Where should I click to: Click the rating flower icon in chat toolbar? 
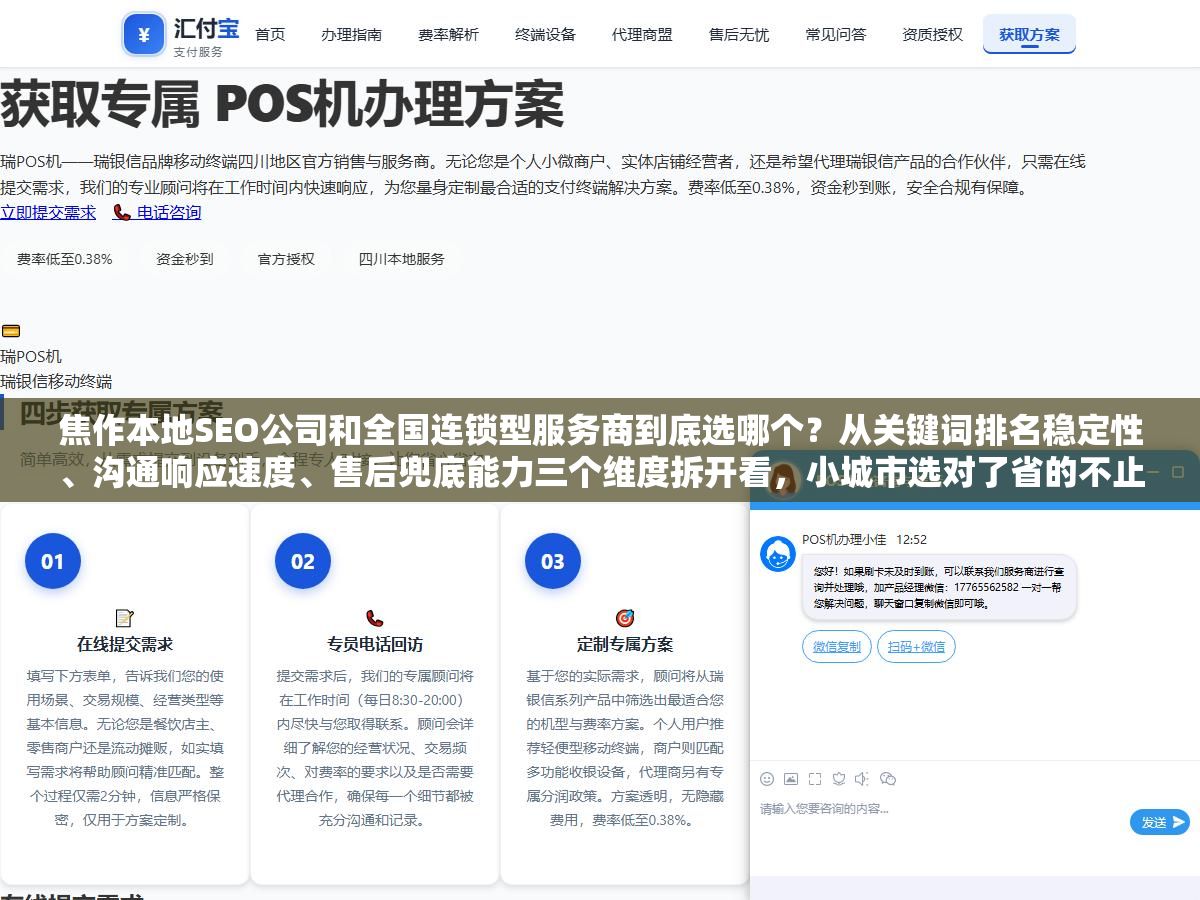coord(839,779)
